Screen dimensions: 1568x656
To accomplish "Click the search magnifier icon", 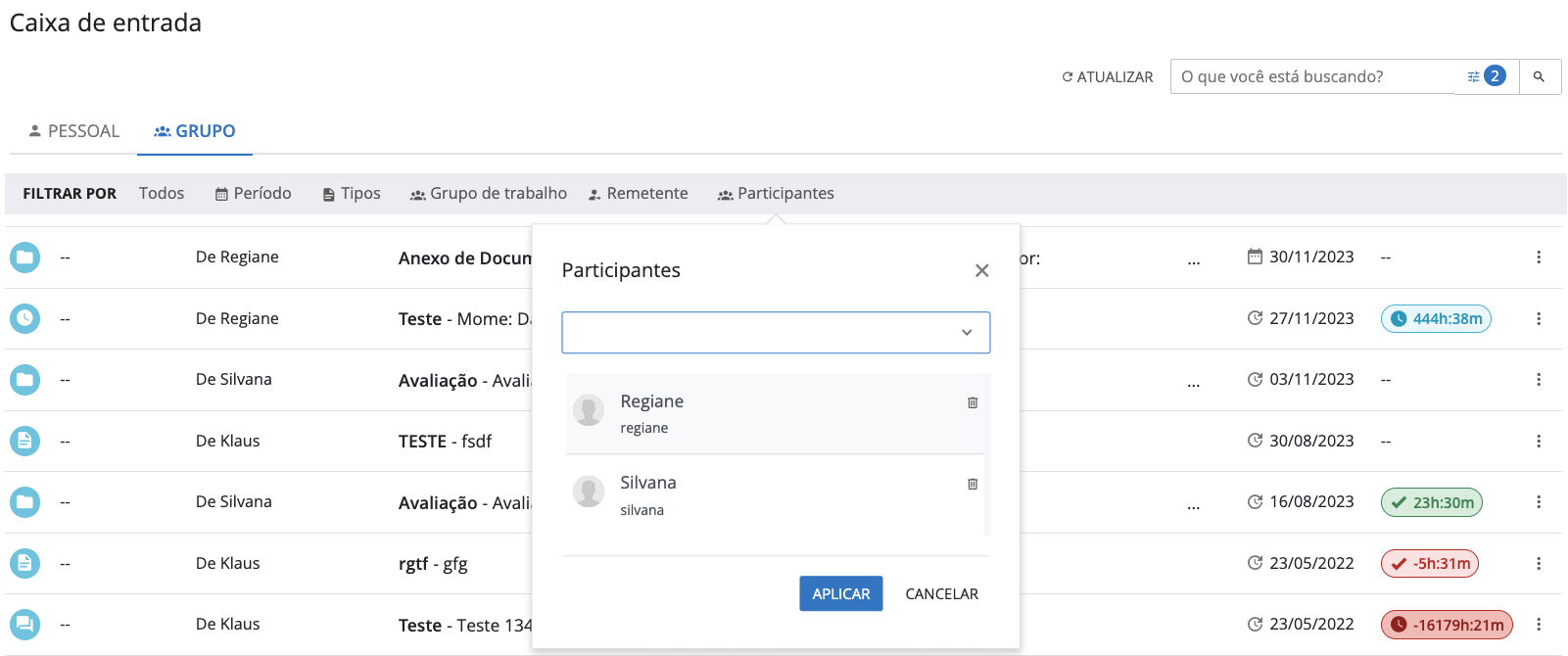I will click(x=1539, y=76).
